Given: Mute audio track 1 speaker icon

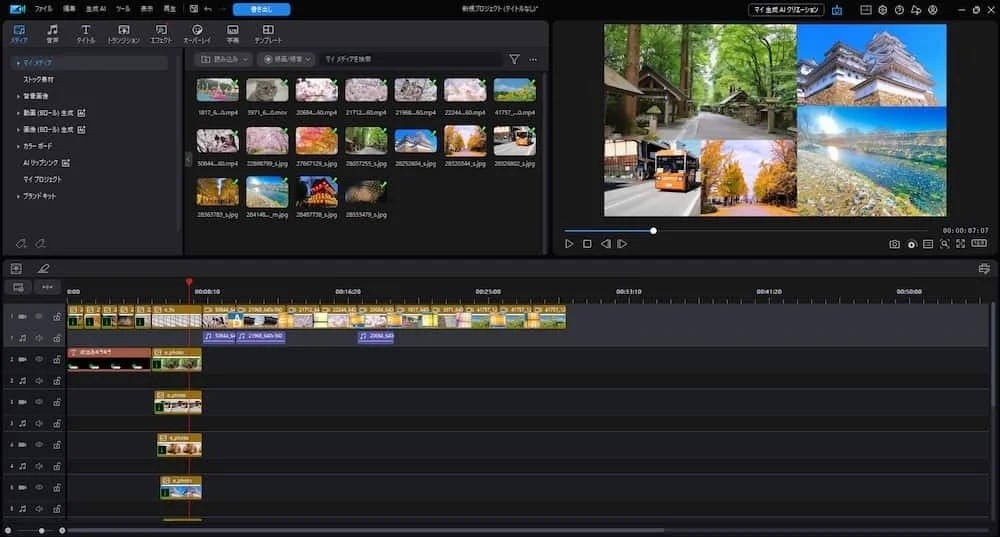Looking at the screenshot, I should click(x=39, y=338).
